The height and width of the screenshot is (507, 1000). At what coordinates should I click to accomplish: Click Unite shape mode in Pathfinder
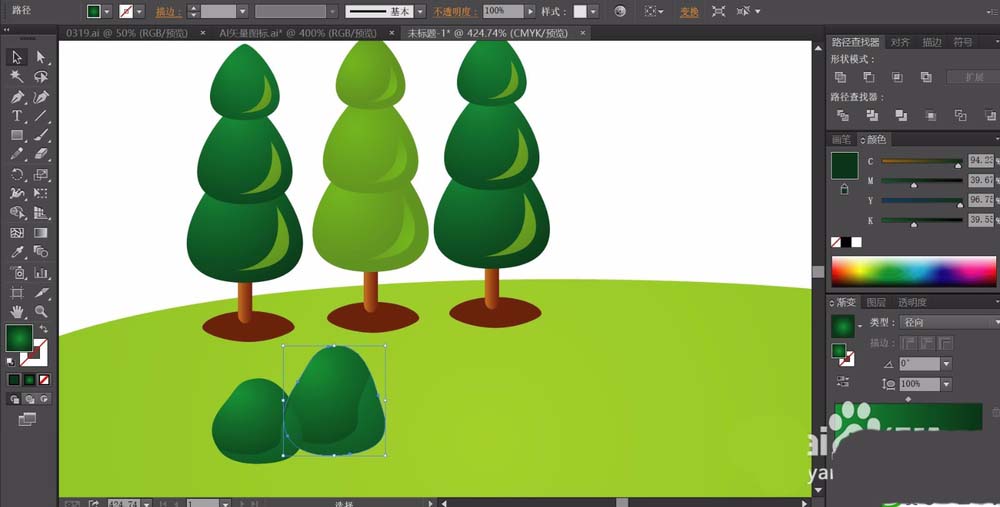pyautogui.click(x=841, y=77)
